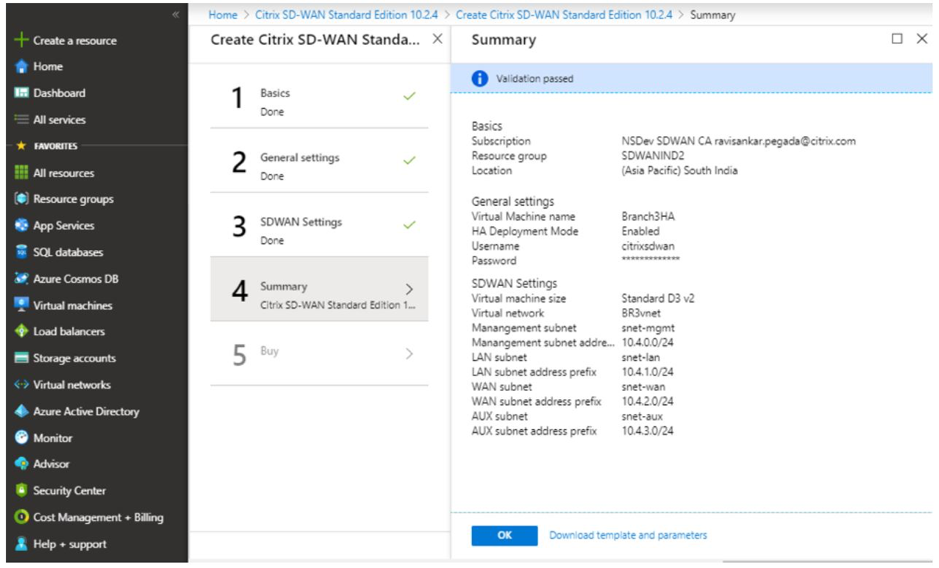Click resource group value SDWANIND2
The height and width of the screenshot is (568, 939).
click(x=653, y=156)
